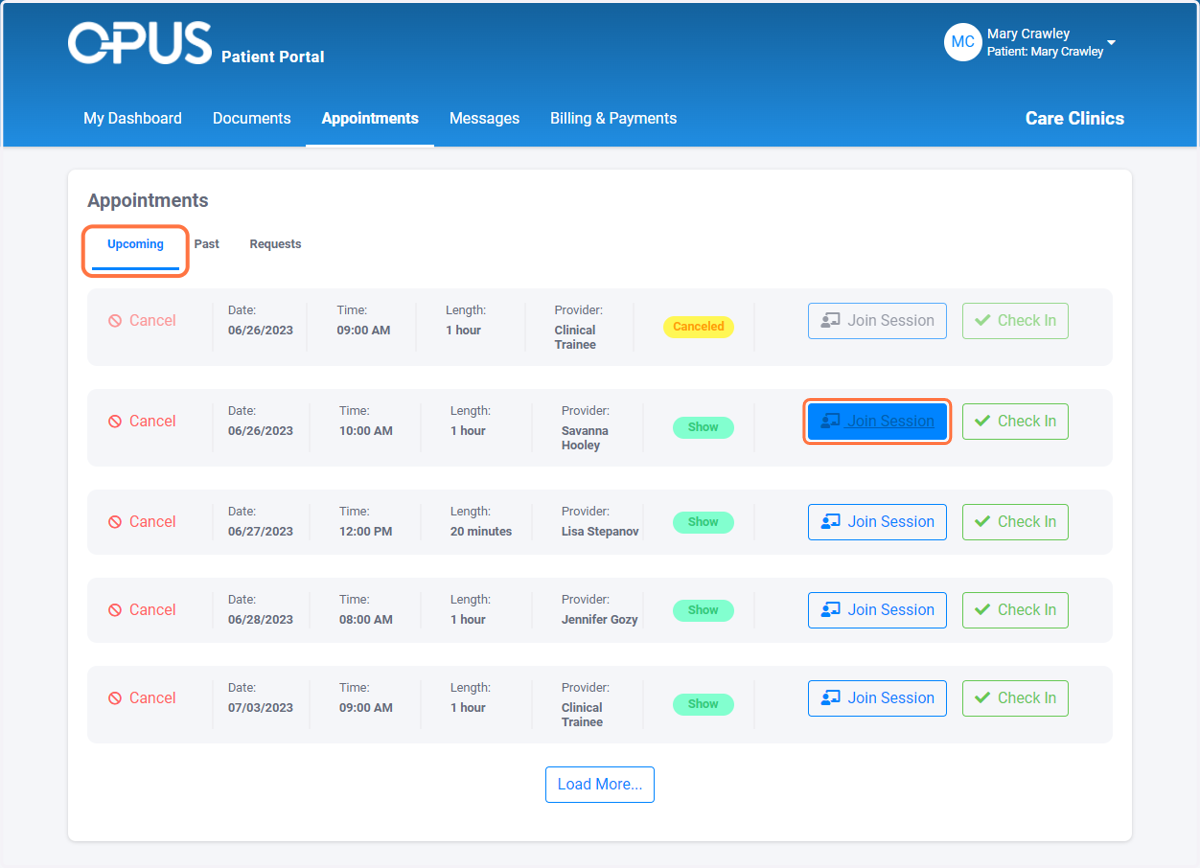Check In for 07/03/2023 appointment
The image size is (1200, 868).
coord(1015,698)
